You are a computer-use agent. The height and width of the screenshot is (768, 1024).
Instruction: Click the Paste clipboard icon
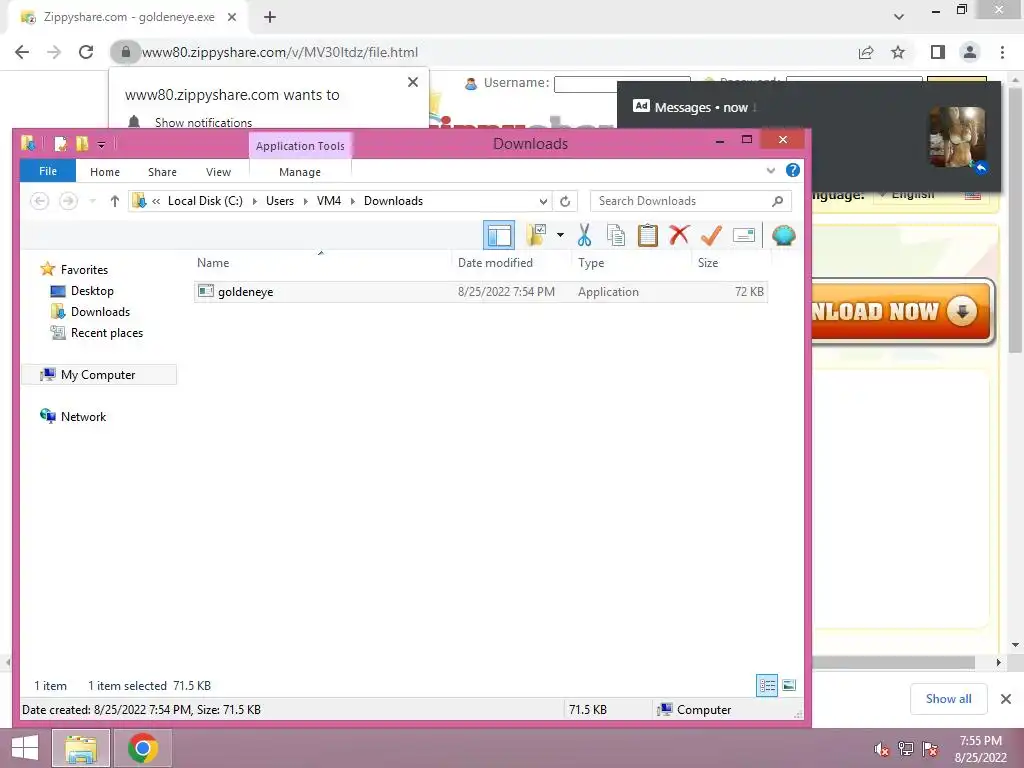click(647, 235)
